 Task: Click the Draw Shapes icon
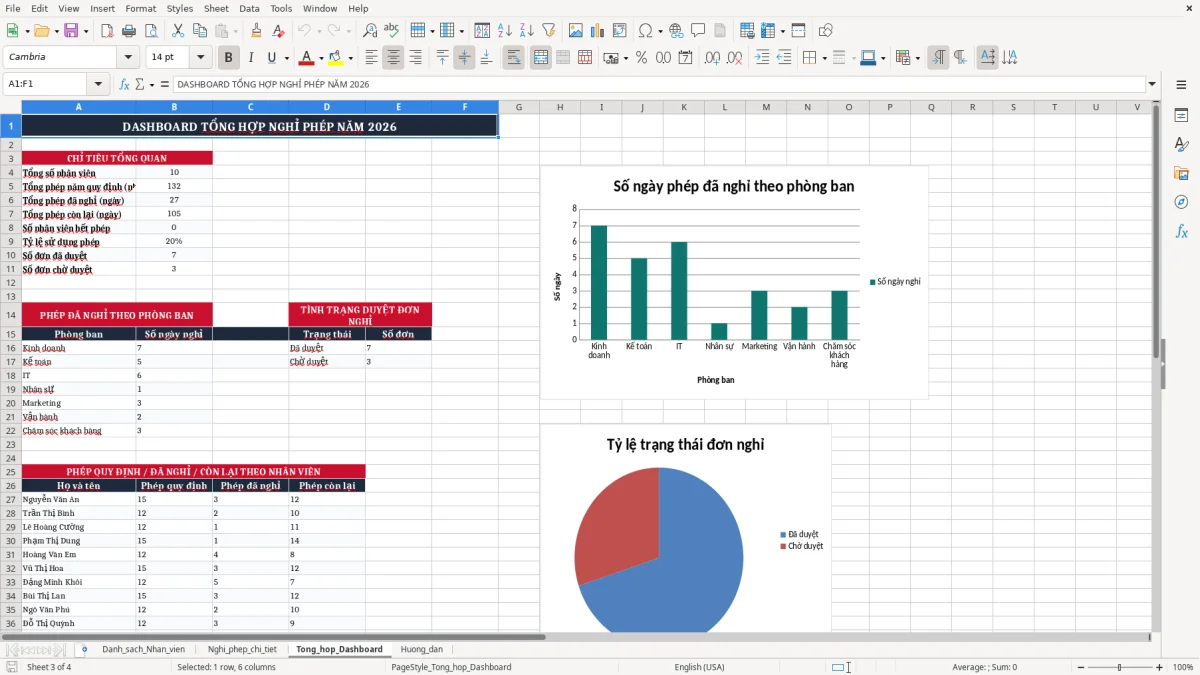(825, 31)
